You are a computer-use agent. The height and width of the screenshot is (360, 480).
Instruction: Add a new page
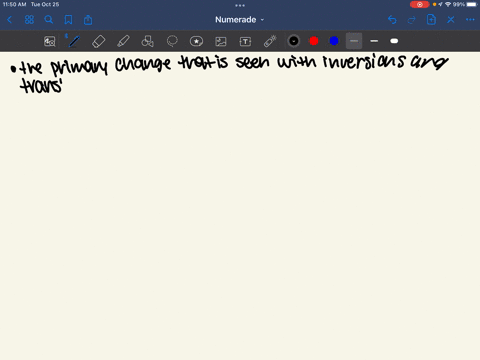431,20
